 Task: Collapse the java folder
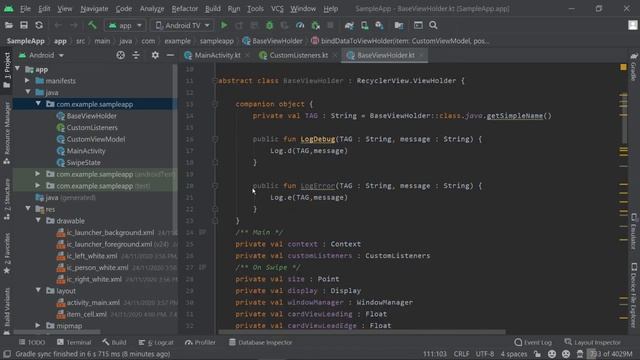coord(28,92)
